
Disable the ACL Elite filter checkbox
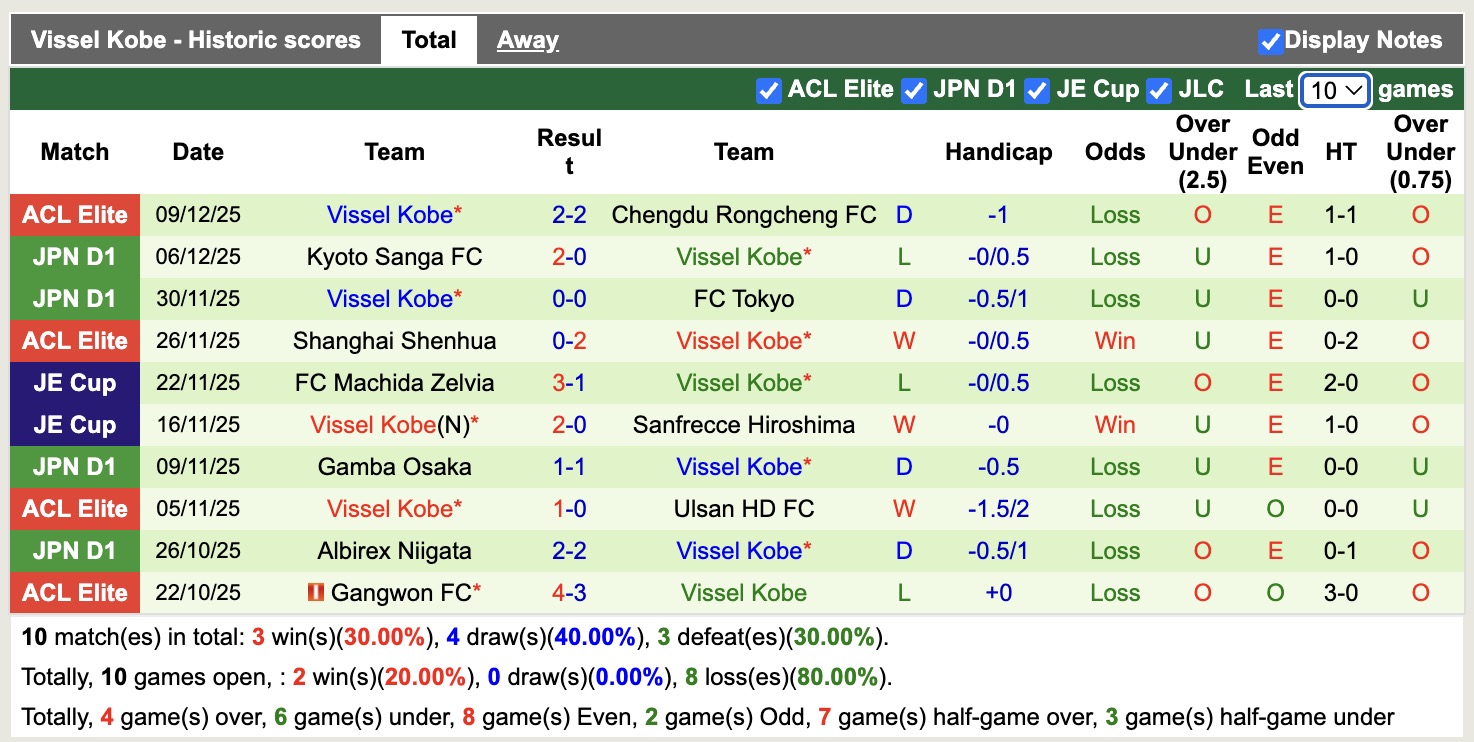click(x=768, y=89)
